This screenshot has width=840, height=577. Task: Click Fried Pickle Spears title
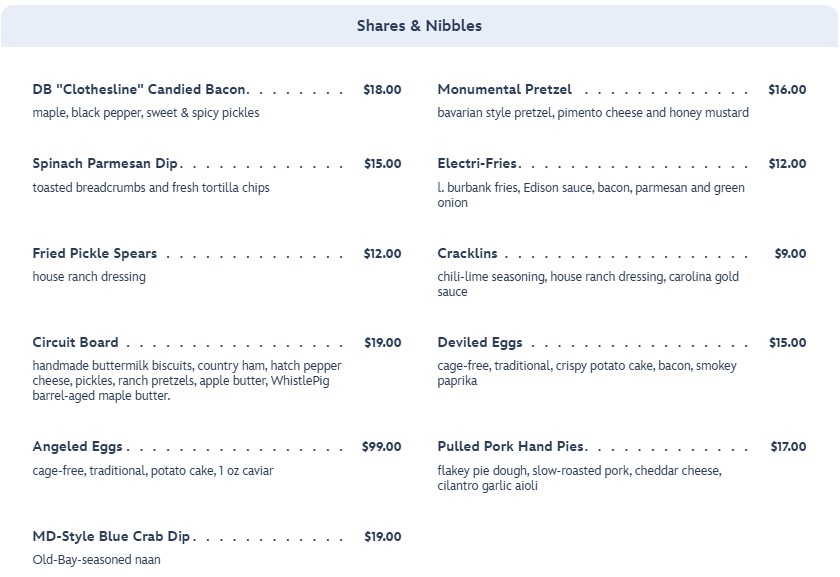(x=94, y=254)
